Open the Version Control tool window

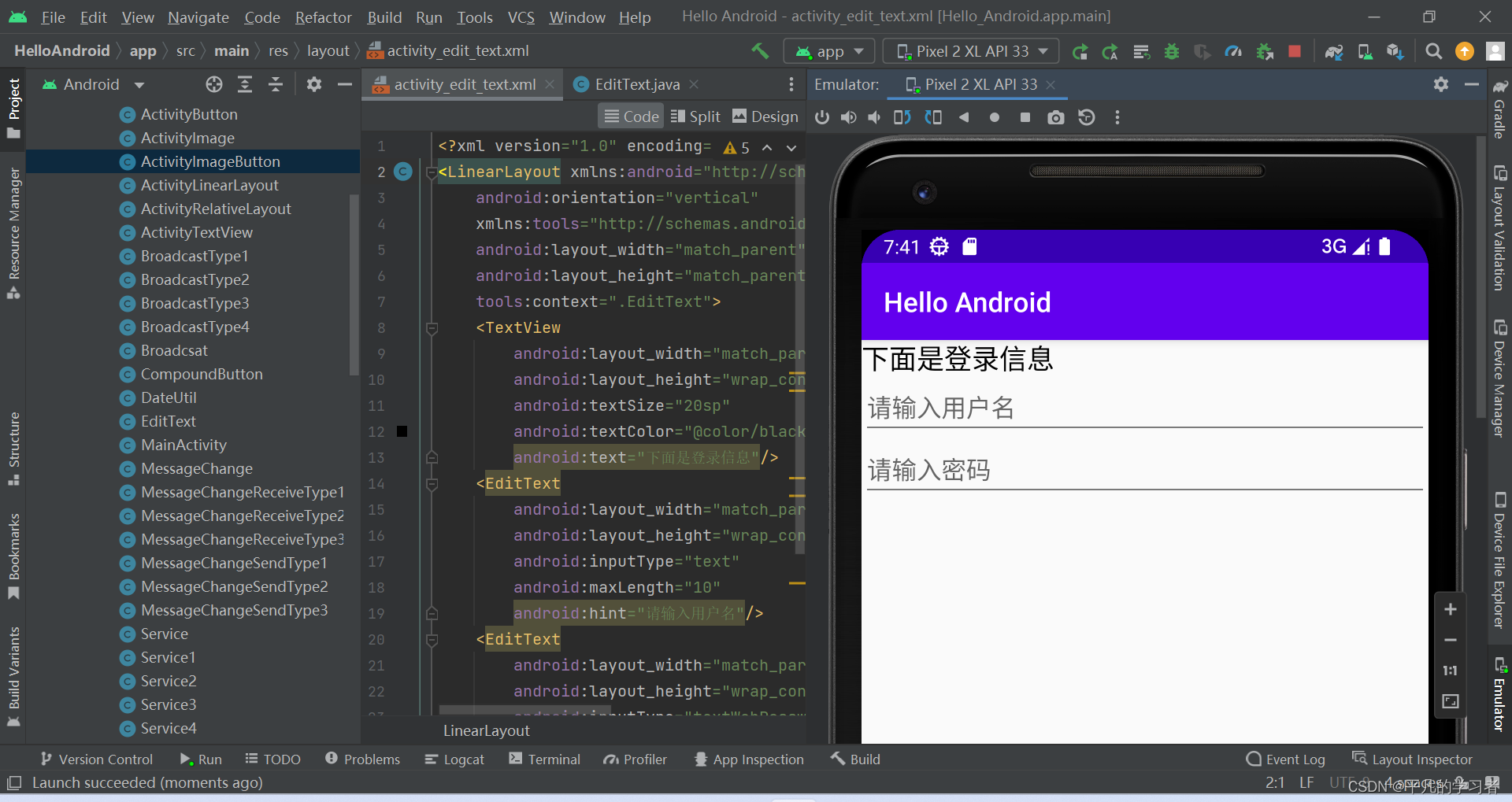(x=96, y=759)
